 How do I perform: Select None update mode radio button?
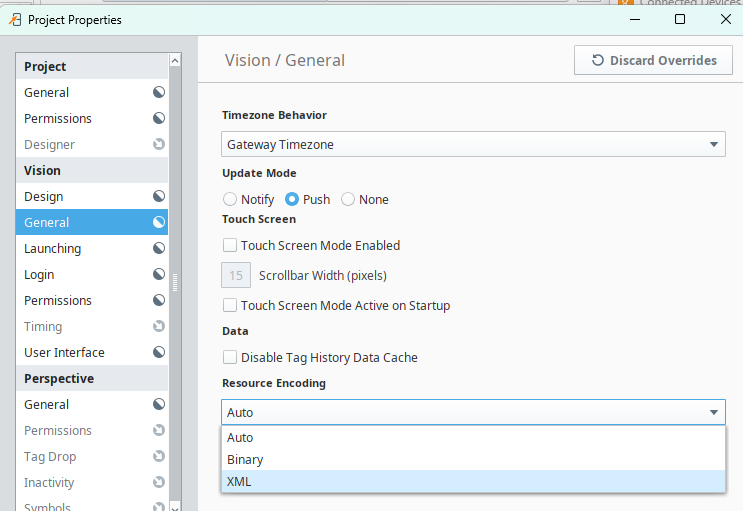coord(348,199)
